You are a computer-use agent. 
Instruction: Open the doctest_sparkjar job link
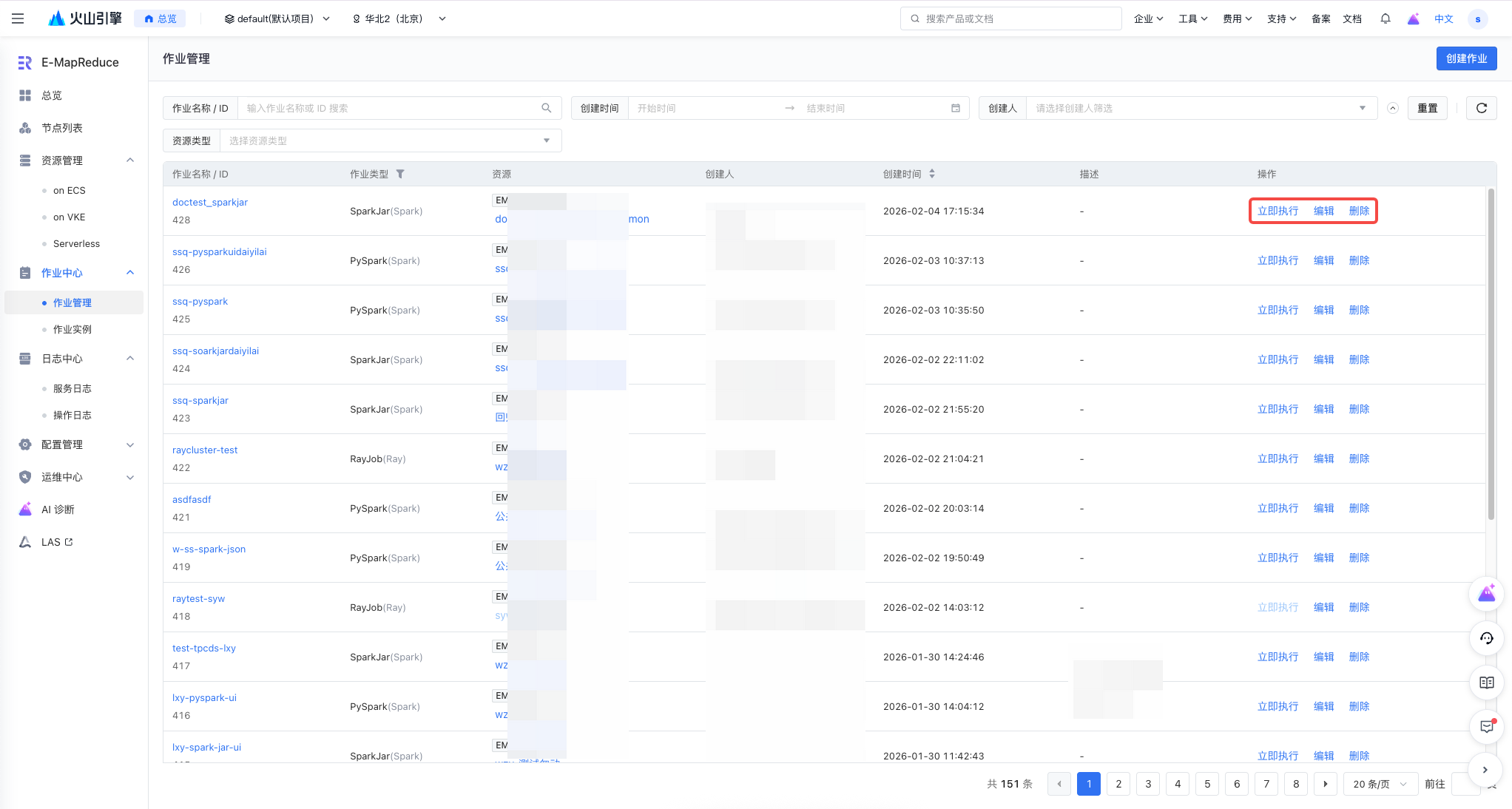click(x=210, y=202)
